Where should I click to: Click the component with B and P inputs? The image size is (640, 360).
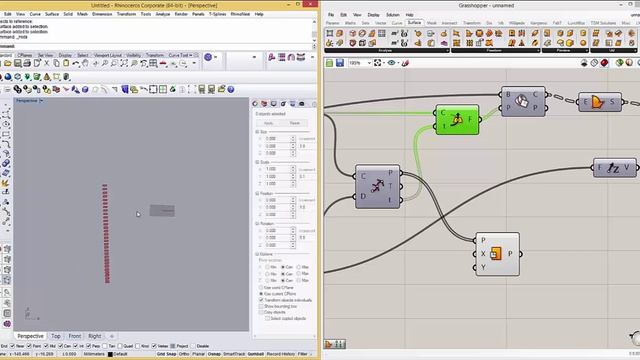pos(523,101)
